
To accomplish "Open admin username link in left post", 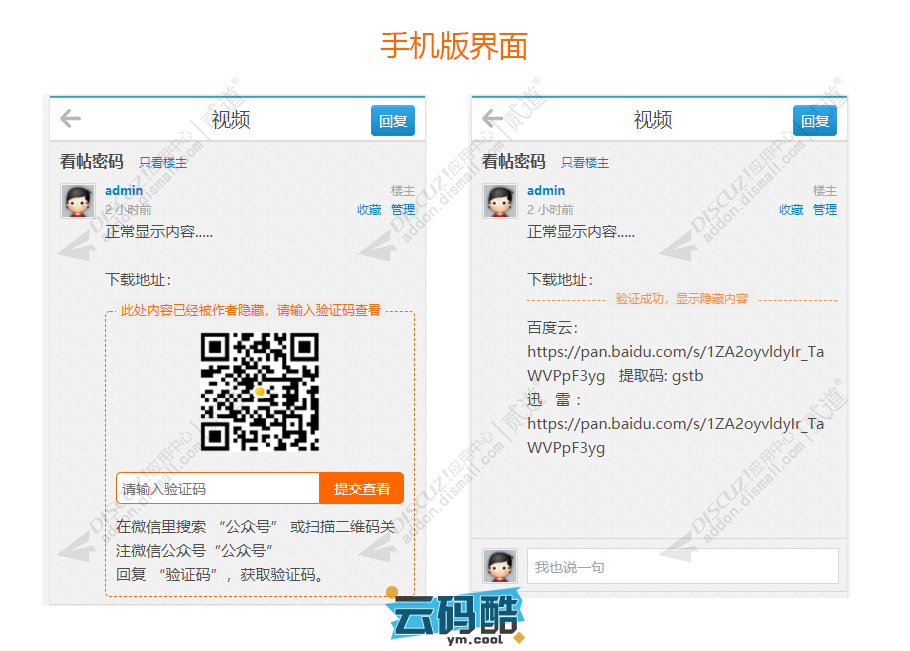I will [x=124, y=190].
